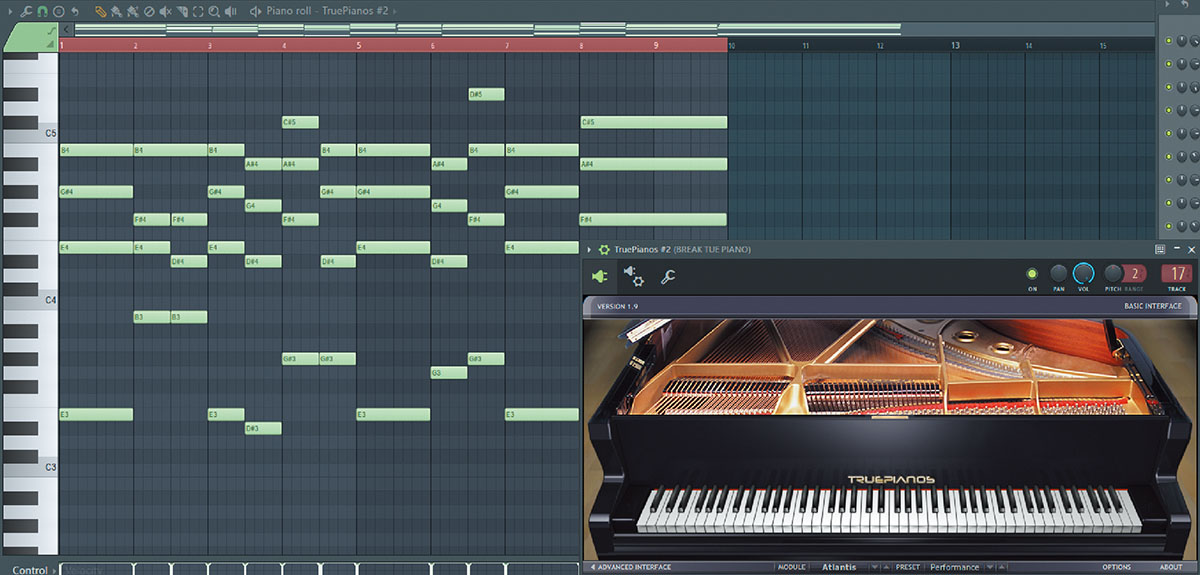Select the Draw pencil tool
This screenshot has height=575, width=1200.
point(101,12)
